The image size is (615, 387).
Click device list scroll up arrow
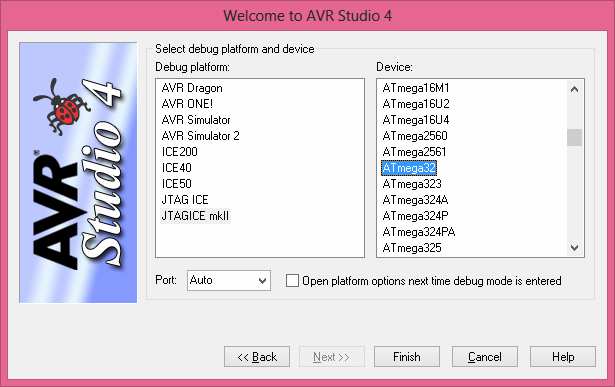[575, 89]
